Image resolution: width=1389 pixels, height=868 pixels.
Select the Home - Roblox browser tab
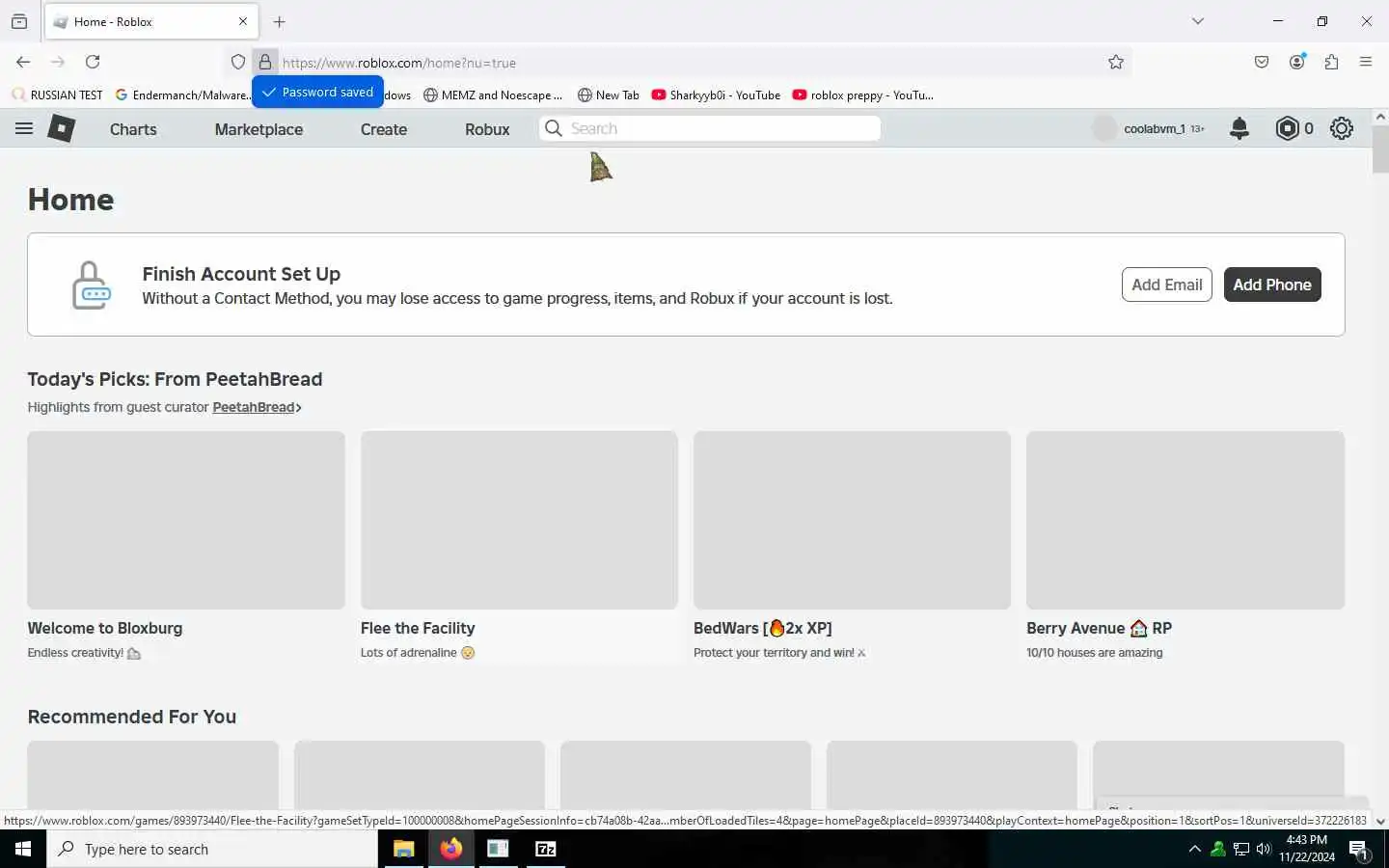pos(150,21)
